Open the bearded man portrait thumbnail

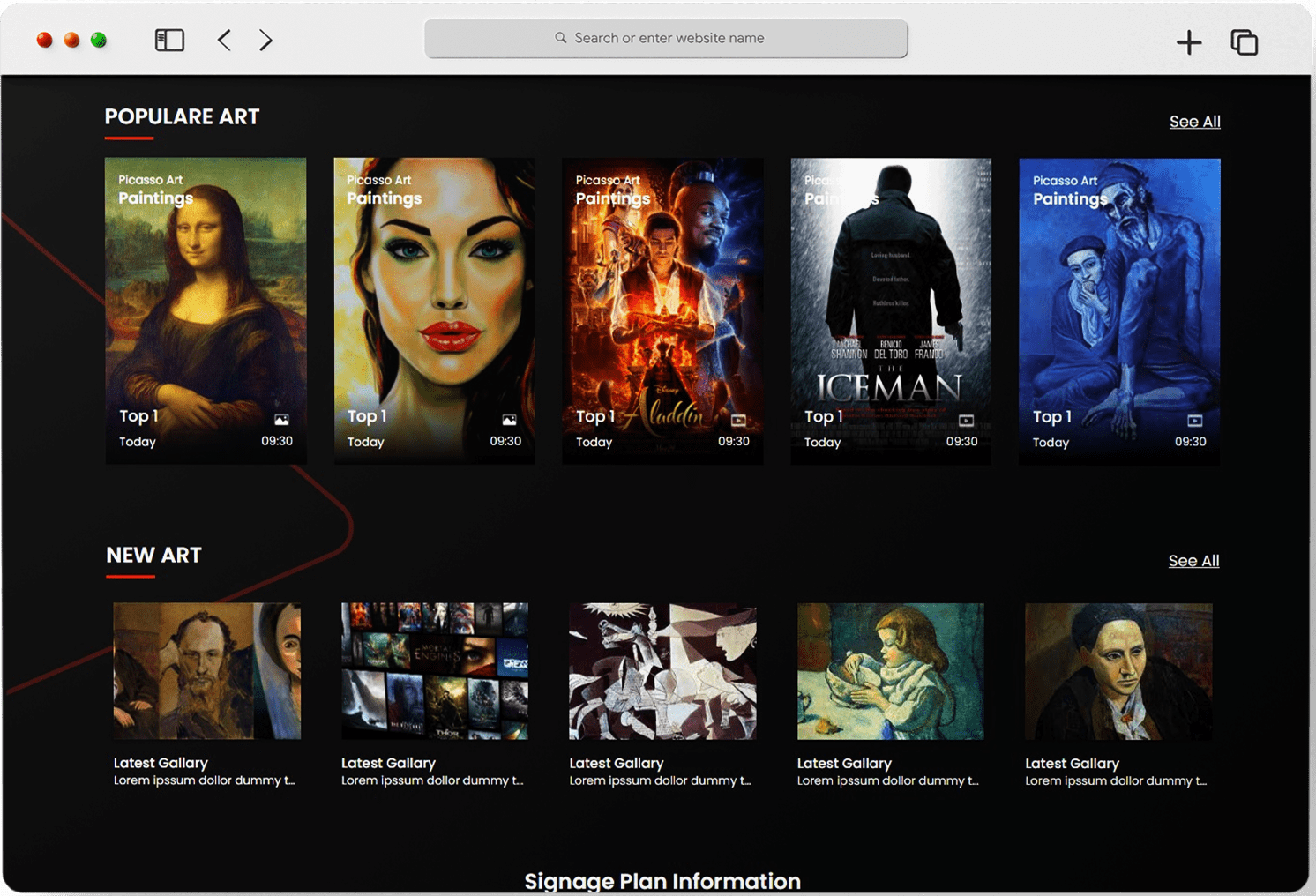[x=207, y=671]
